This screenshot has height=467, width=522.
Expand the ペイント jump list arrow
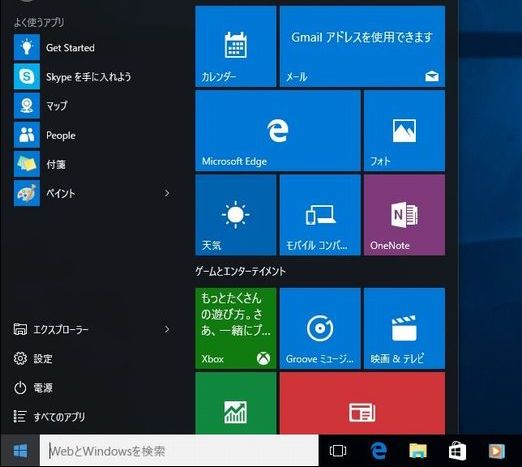point(167,193)
